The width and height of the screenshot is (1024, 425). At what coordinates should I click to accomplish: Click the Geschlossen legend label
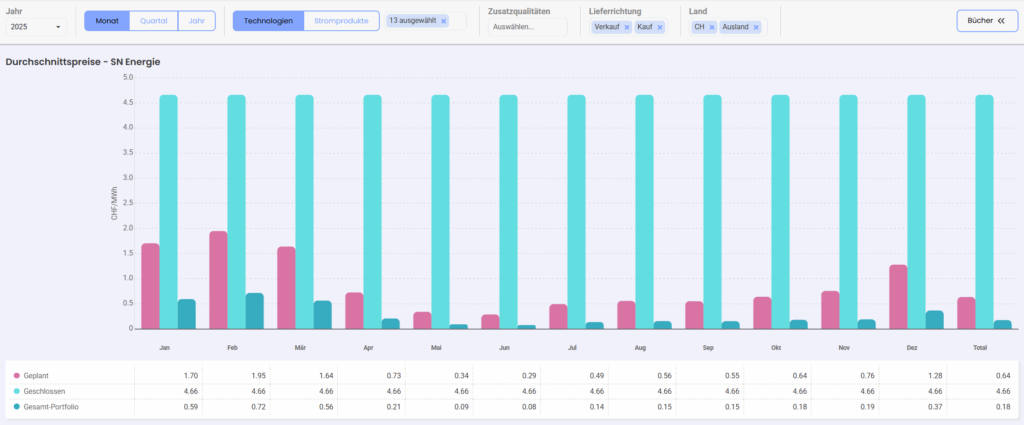[x=44, y=391]
